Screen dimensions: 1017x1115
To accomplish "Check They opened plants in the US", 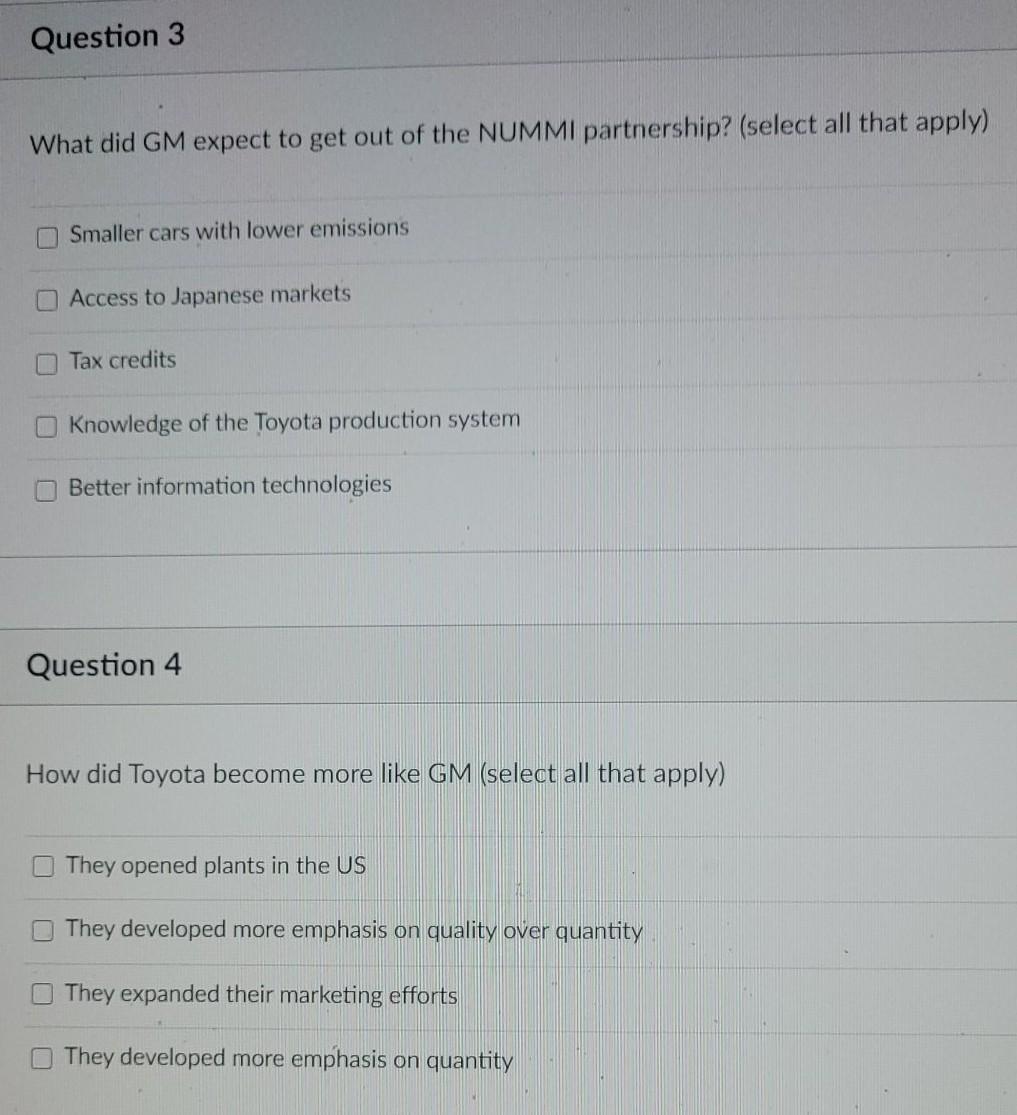I will point(41,867).
